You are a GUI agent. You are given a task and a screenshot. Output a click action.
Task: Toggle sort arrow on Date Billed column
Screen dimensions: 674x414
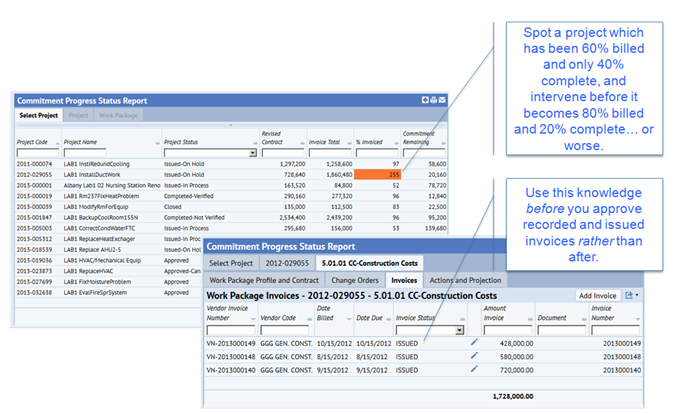click(x=349, y=319)
